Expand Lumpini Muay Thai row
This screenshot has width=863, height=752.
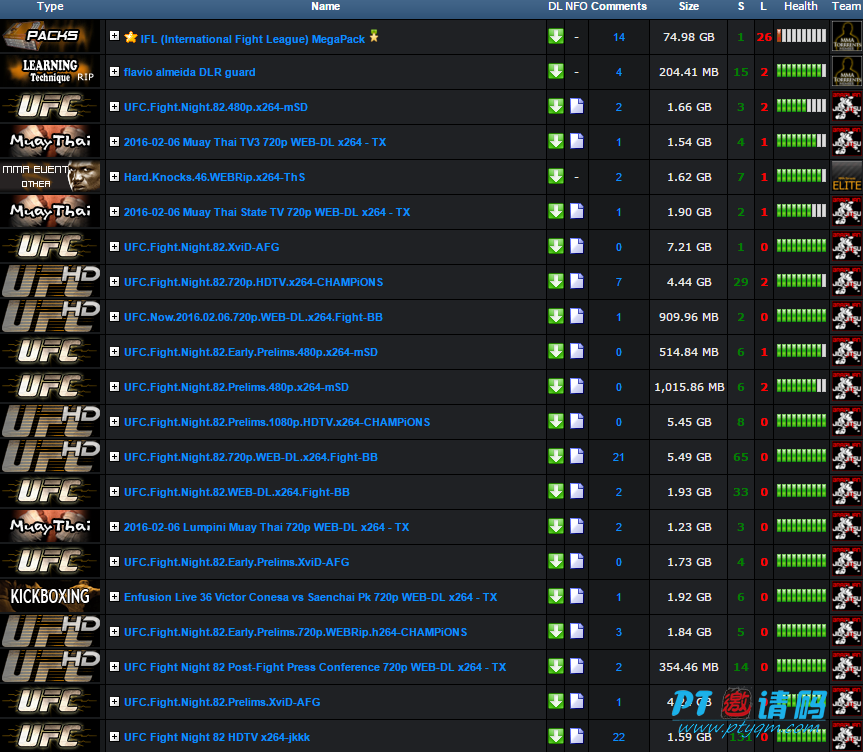click(x=114, y=526)
